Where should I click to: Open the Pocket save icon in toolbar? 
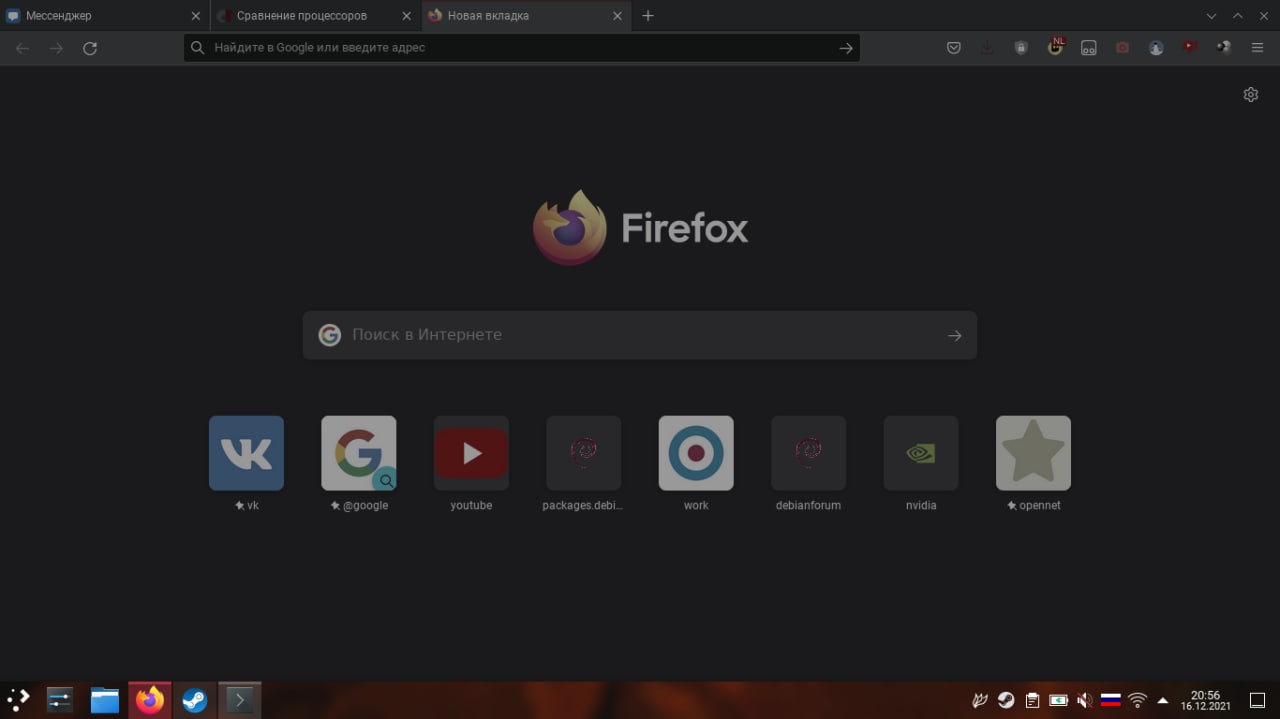pos(954,47)
